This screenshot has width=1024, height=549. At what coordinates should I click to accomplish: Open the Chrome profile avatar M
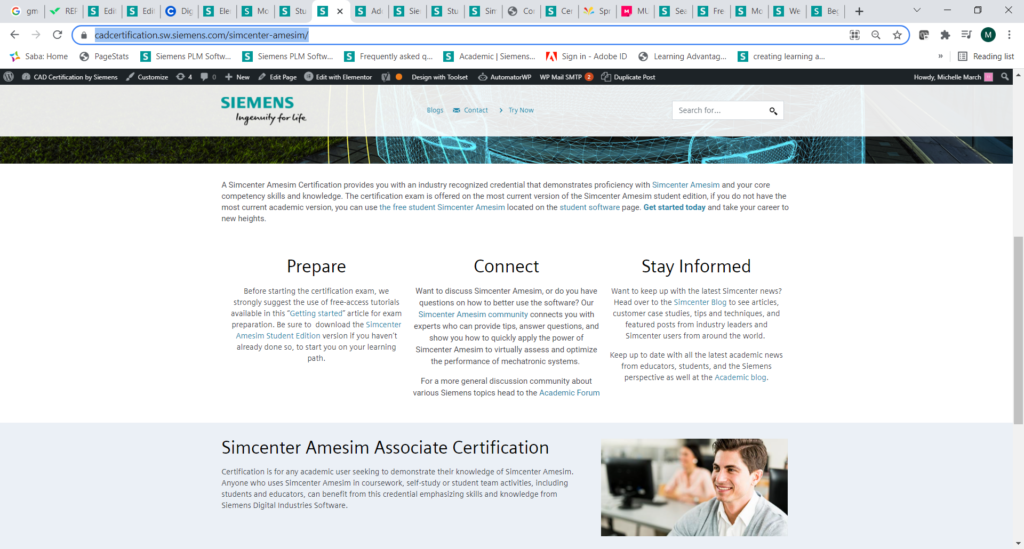988,35
